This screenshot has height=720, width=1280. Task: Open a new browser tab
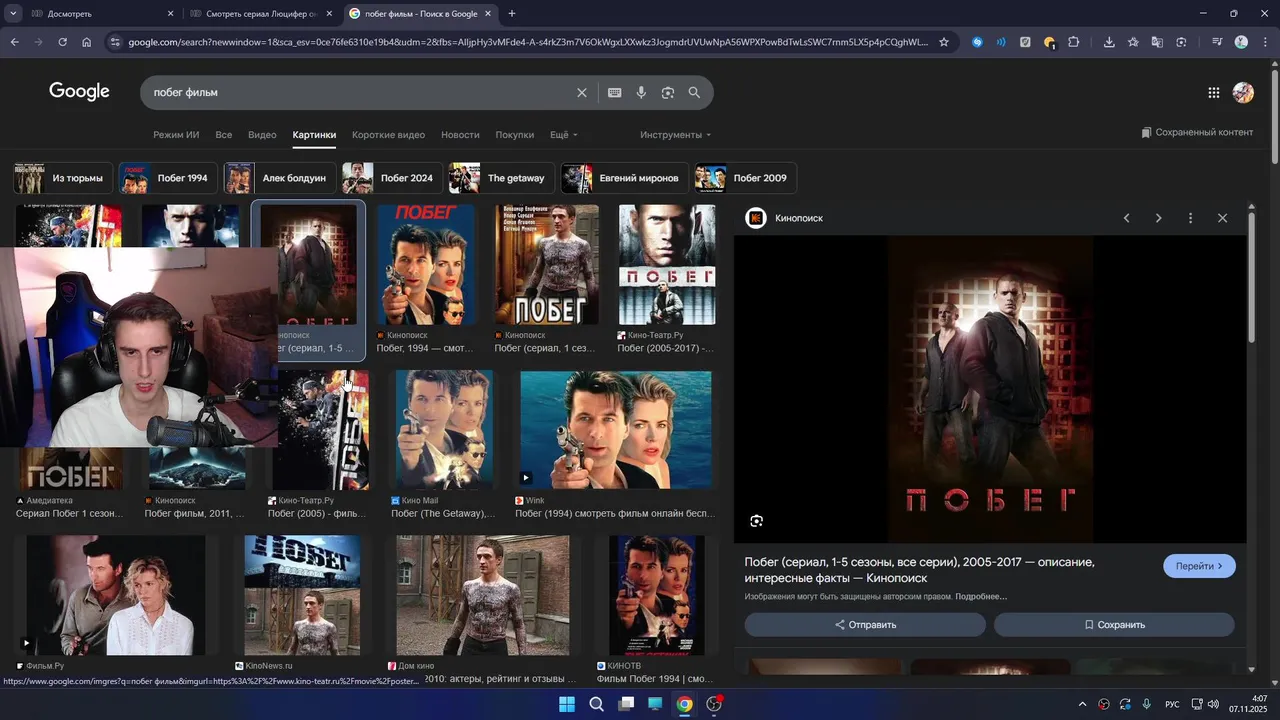(512, 14)
